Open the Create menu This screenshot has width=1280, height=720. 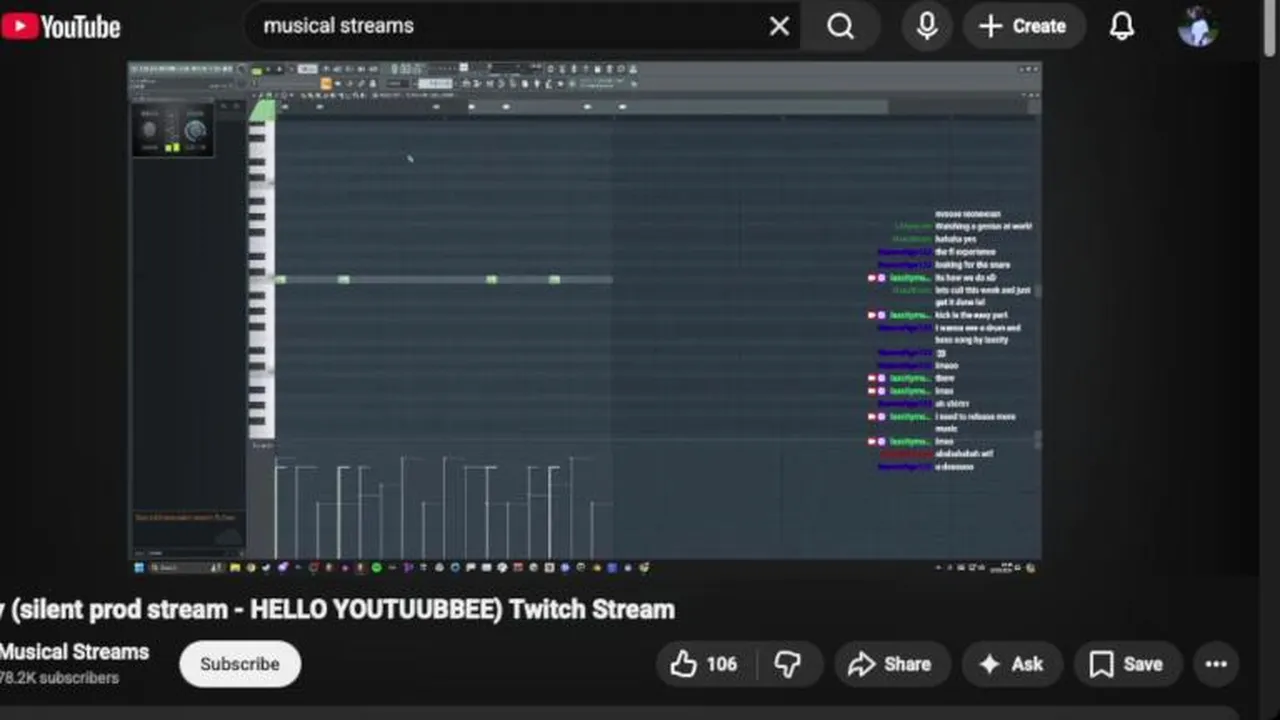pos(1024,27)
